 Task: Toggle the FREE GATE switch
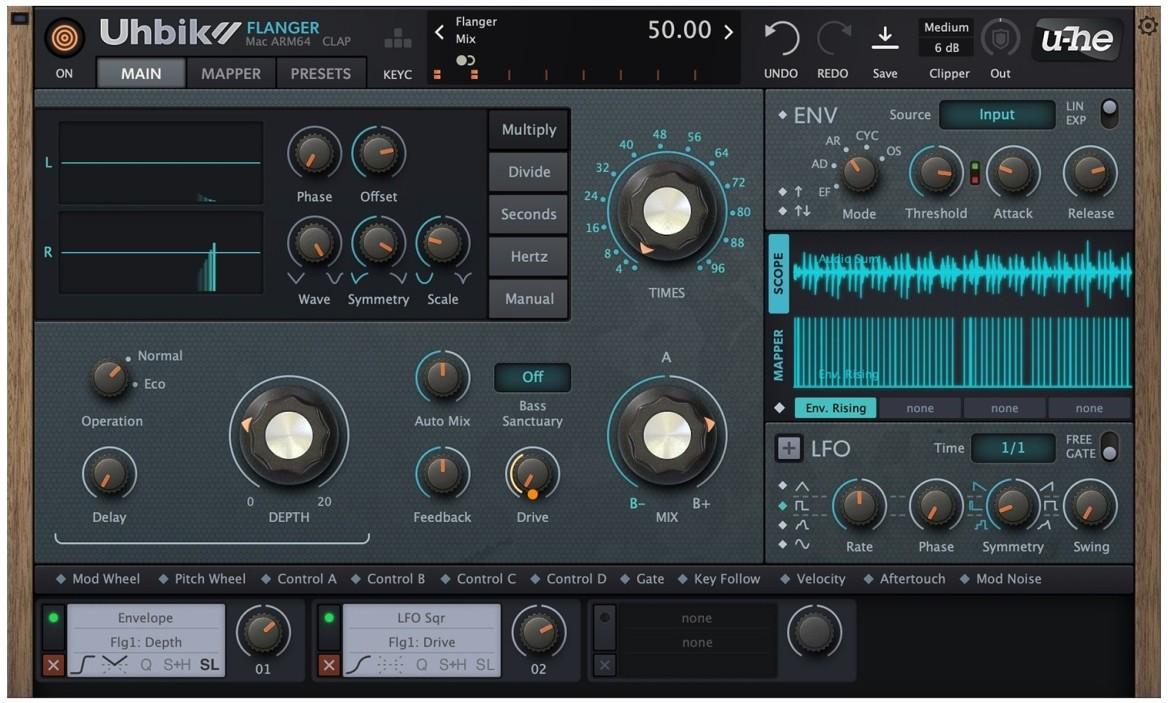[1109, 447]
